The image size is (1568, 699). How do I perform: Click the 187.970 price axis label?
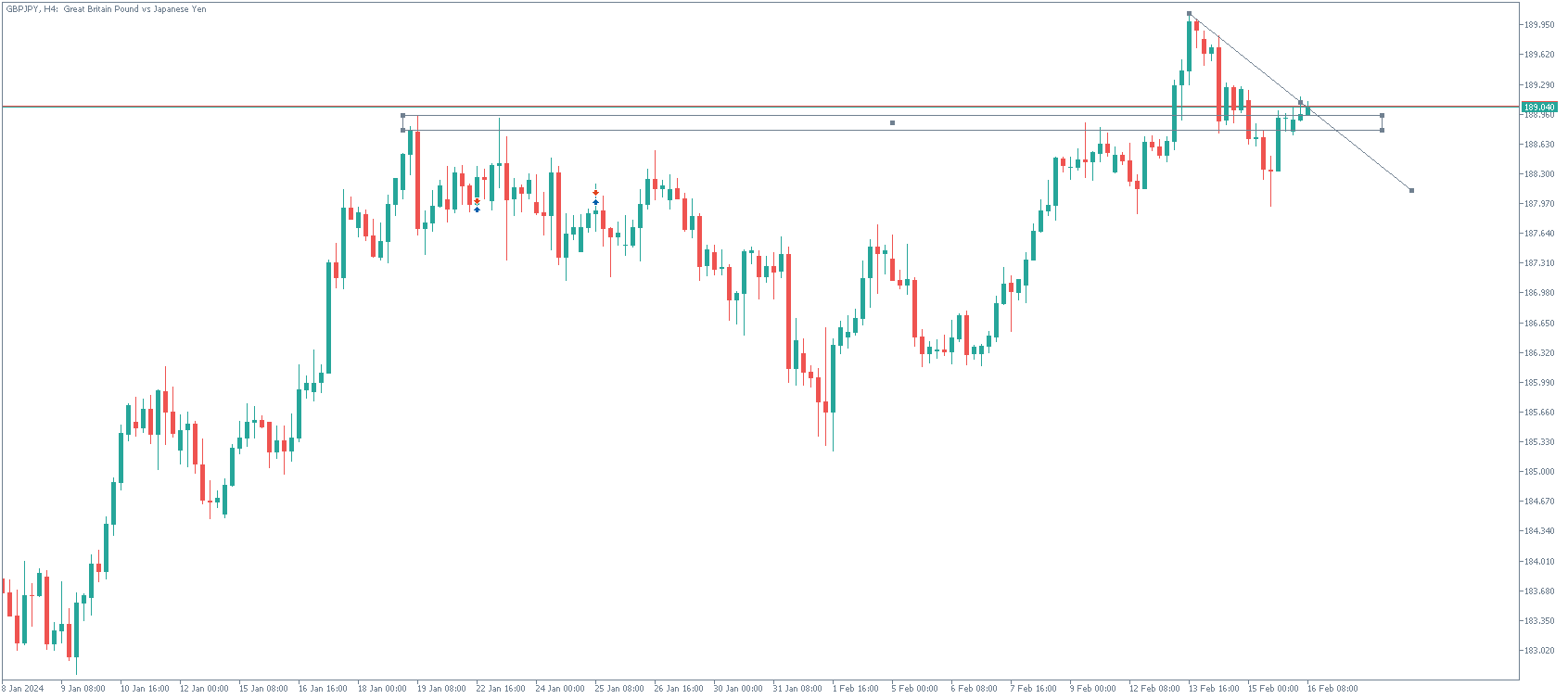click(x=1539, y=204)
